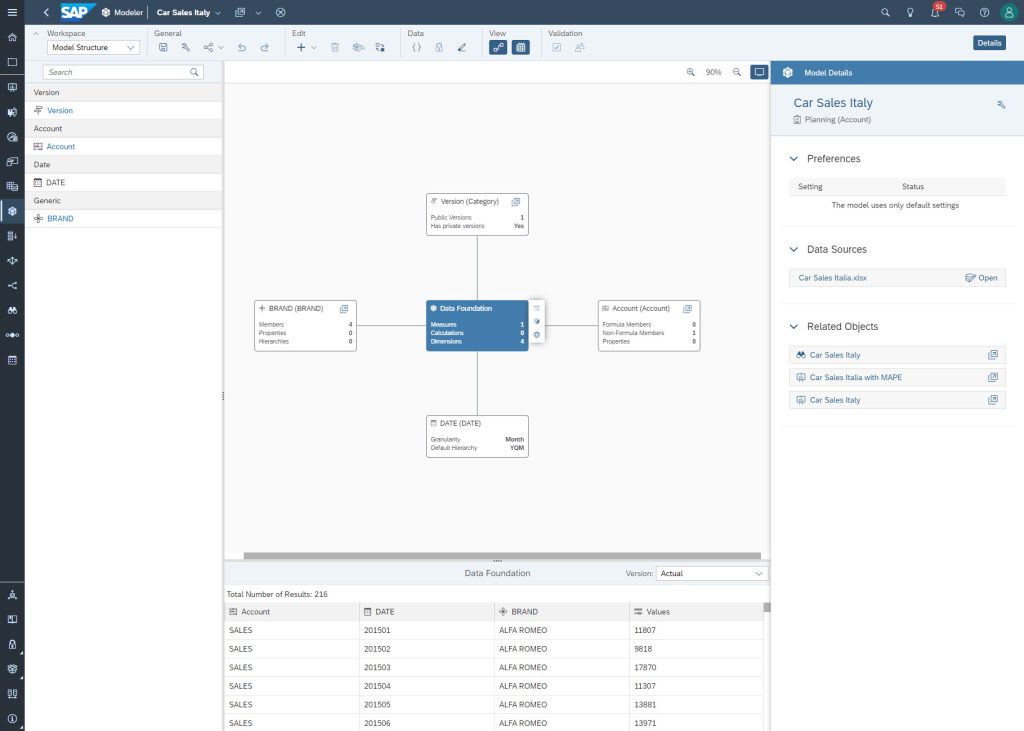1024x731 pixels.
Task: Open related object Car Sales Italia with MAPE
Action: point(897,378)
